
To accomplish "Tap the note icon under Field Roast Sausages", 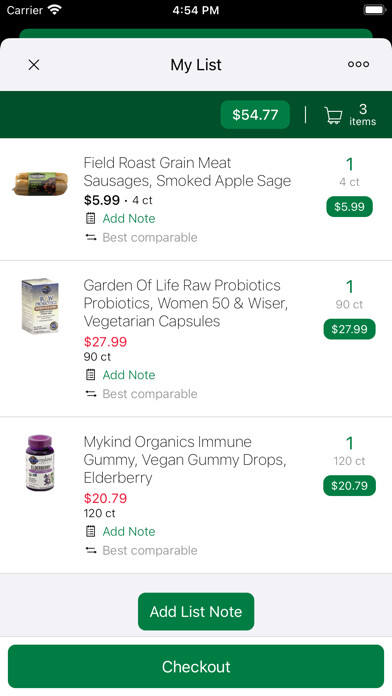I will coord(91,218).
